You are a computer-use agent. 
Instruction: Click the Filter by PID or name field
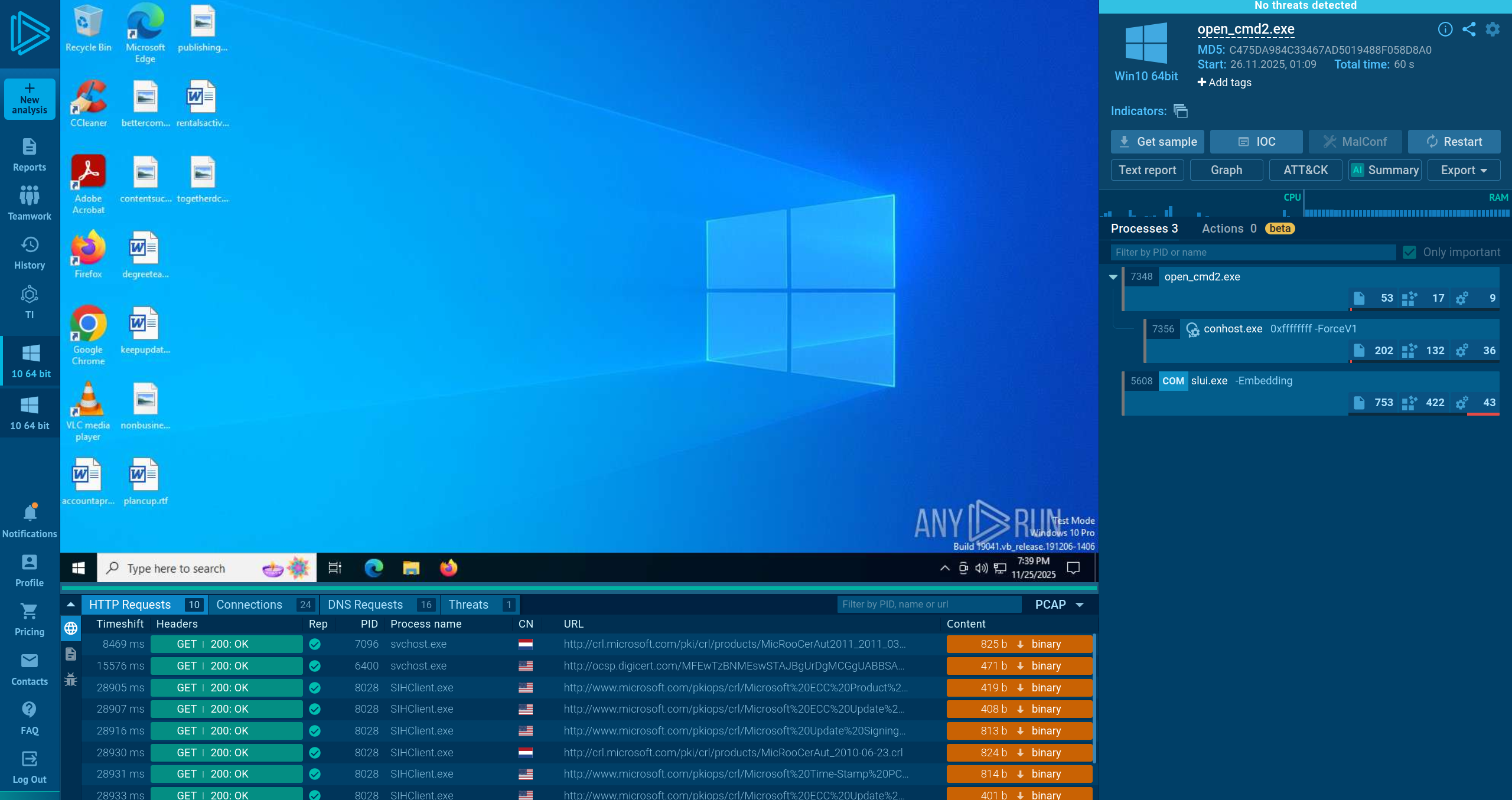[1252, 252]
